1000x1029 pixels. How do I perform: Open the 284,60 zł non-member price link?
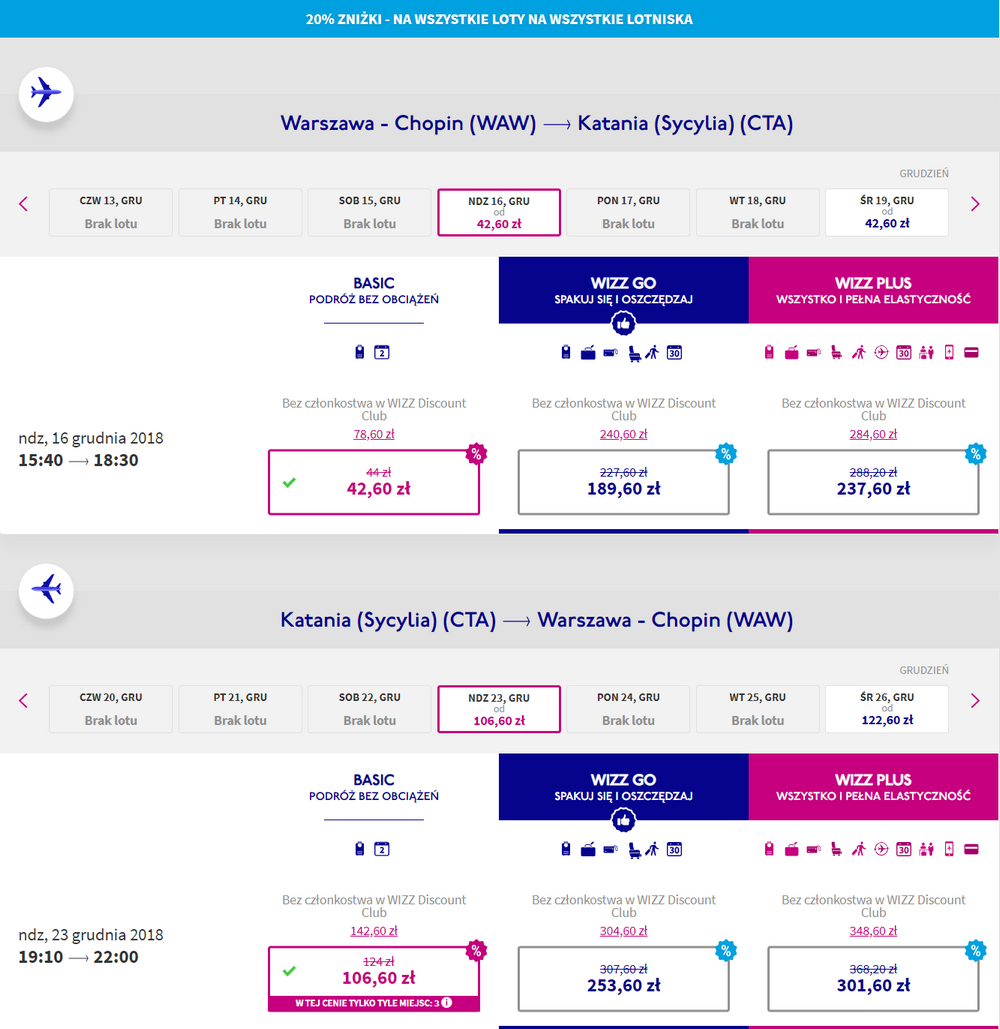[x=873, y=434]
